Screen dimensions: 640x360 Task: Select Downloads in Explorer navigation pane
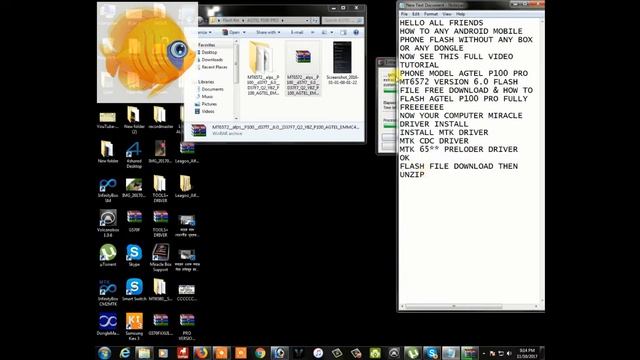coord(212,60)
